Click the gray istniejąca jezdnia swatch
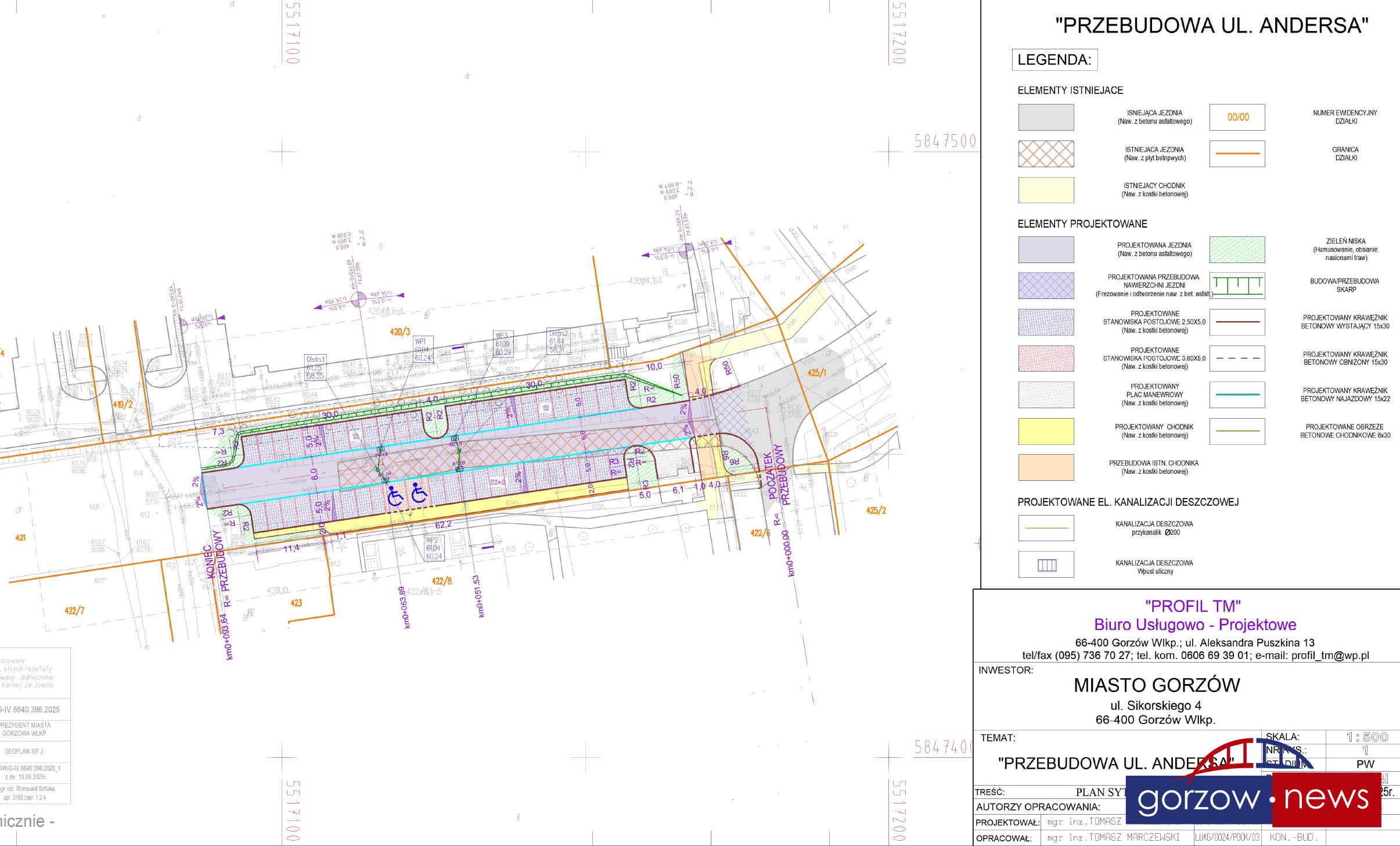The width and height of the screenshot is (1400, 846). [x=1046, y=117]
